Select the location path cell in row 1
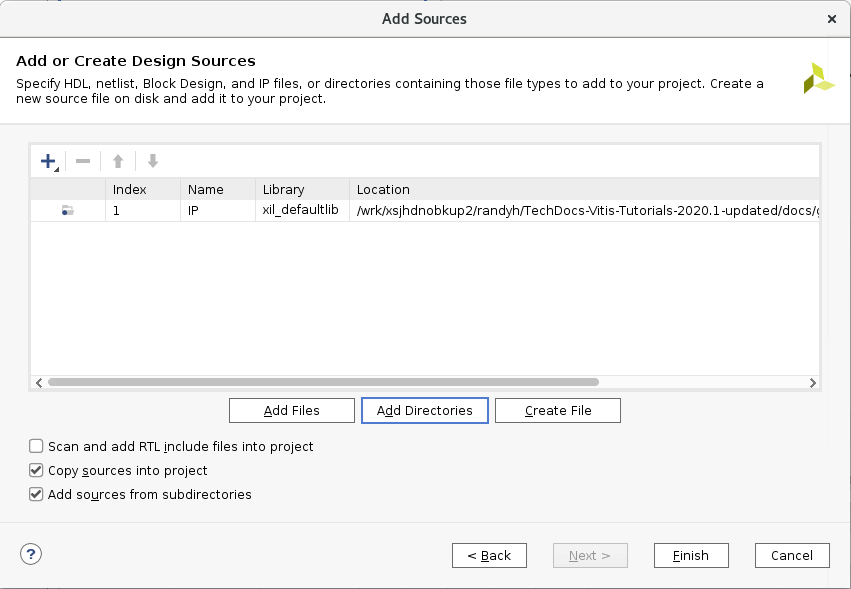The image size is (851, 589). (x=585, y=211)
